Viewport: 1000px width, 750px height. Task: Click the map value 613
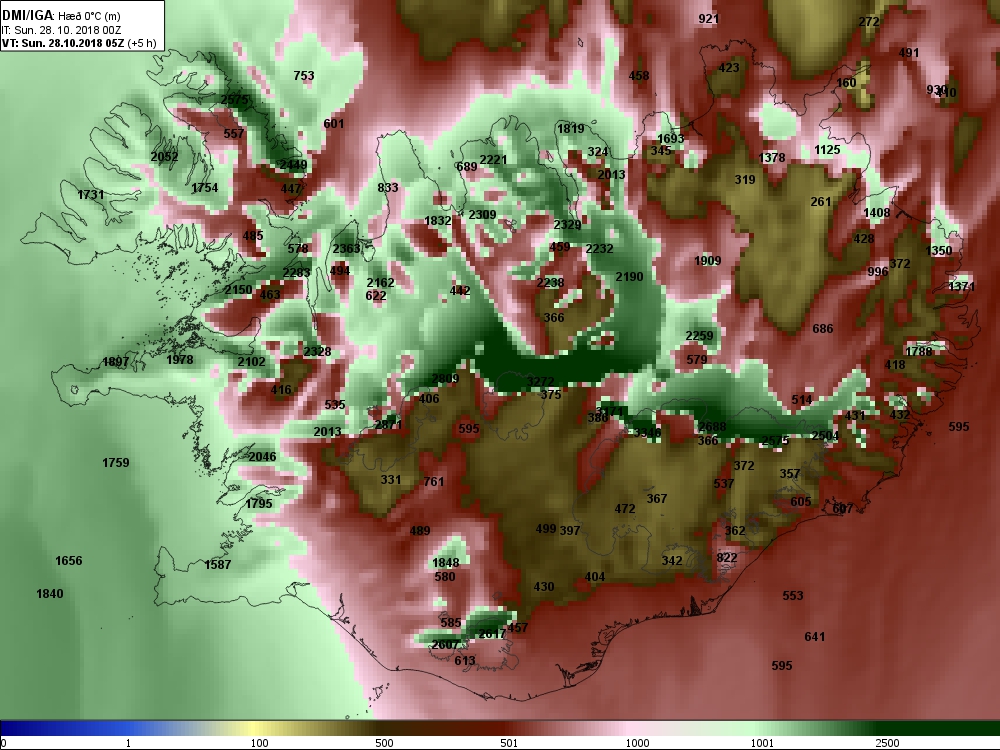click(x=465, y=661)
